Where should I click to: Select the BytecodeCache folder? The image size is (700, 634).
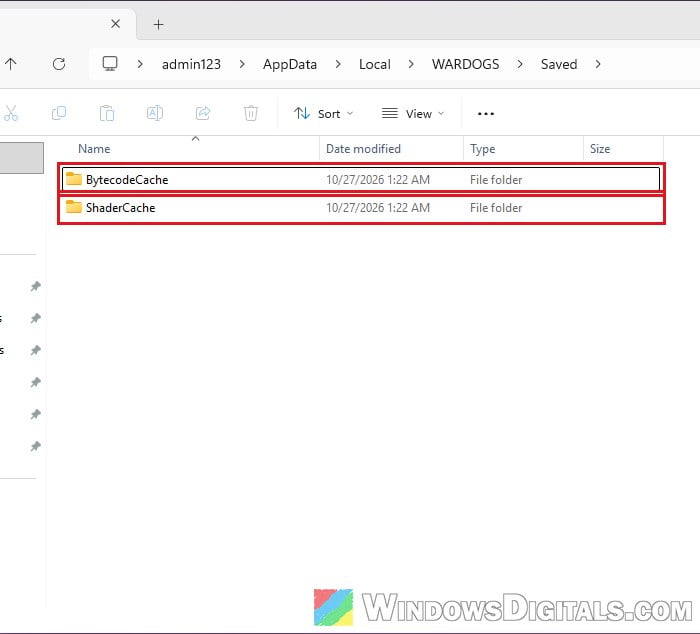pyautogui.click(x=361, y=179)
